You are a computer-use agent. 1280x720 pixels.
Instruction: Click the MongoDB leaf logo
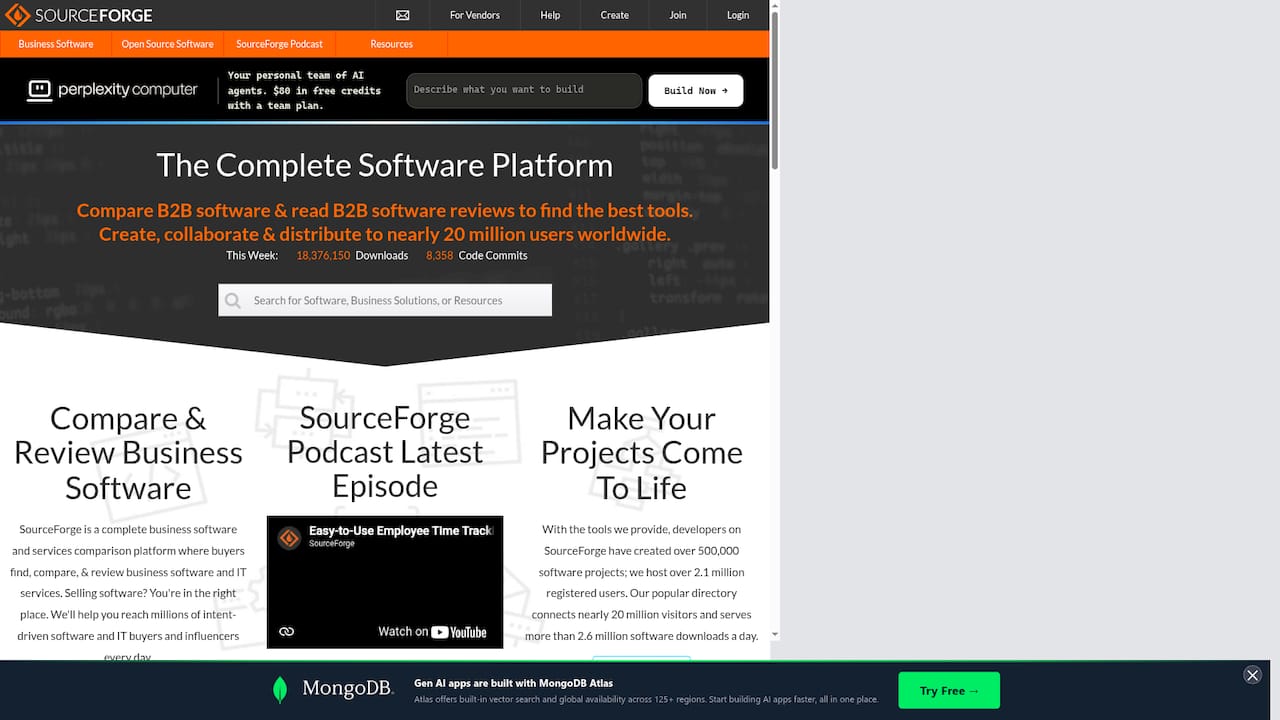280,689
